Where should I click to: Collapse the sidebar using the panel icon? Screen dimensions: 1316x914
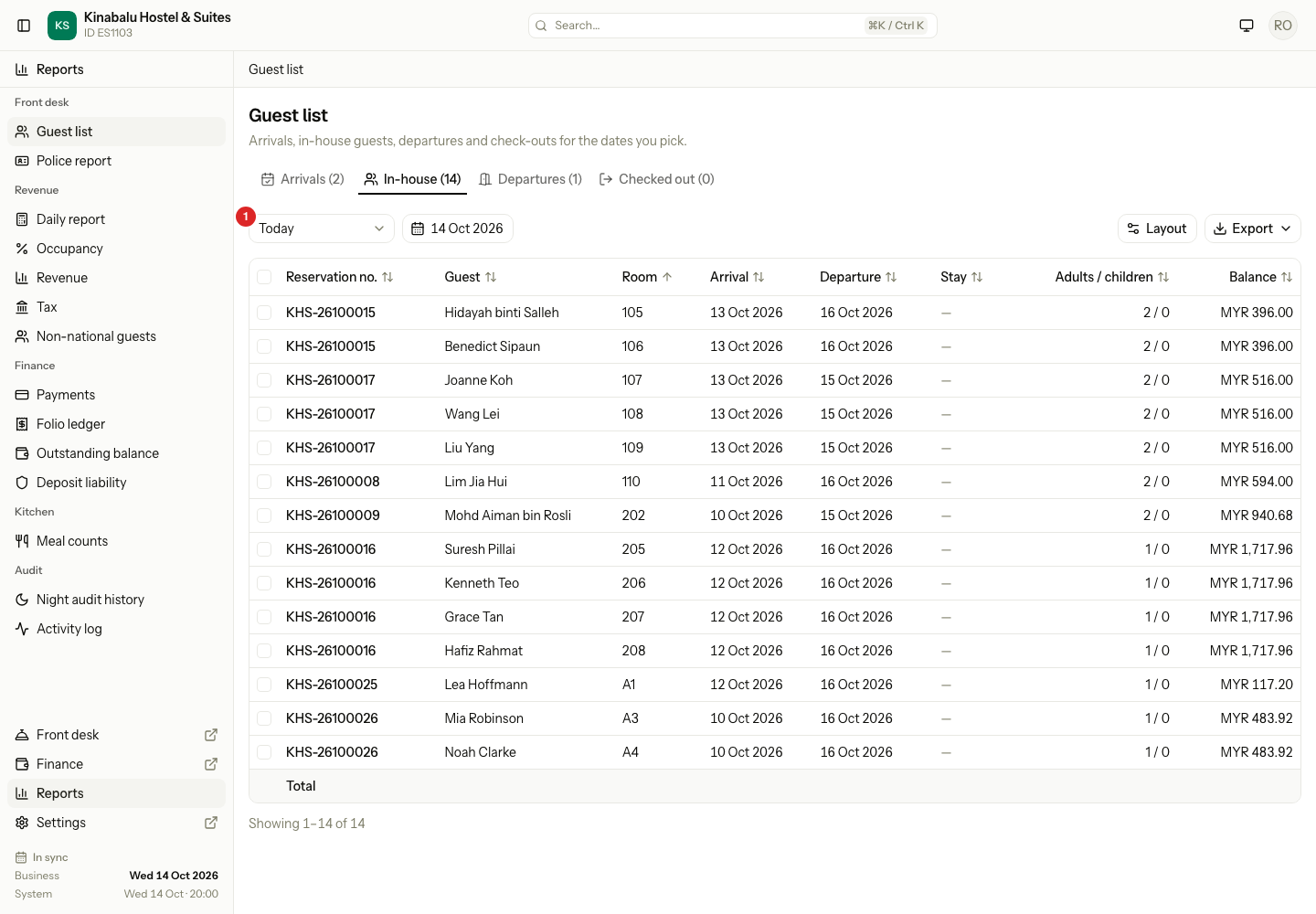pos(25,26)
